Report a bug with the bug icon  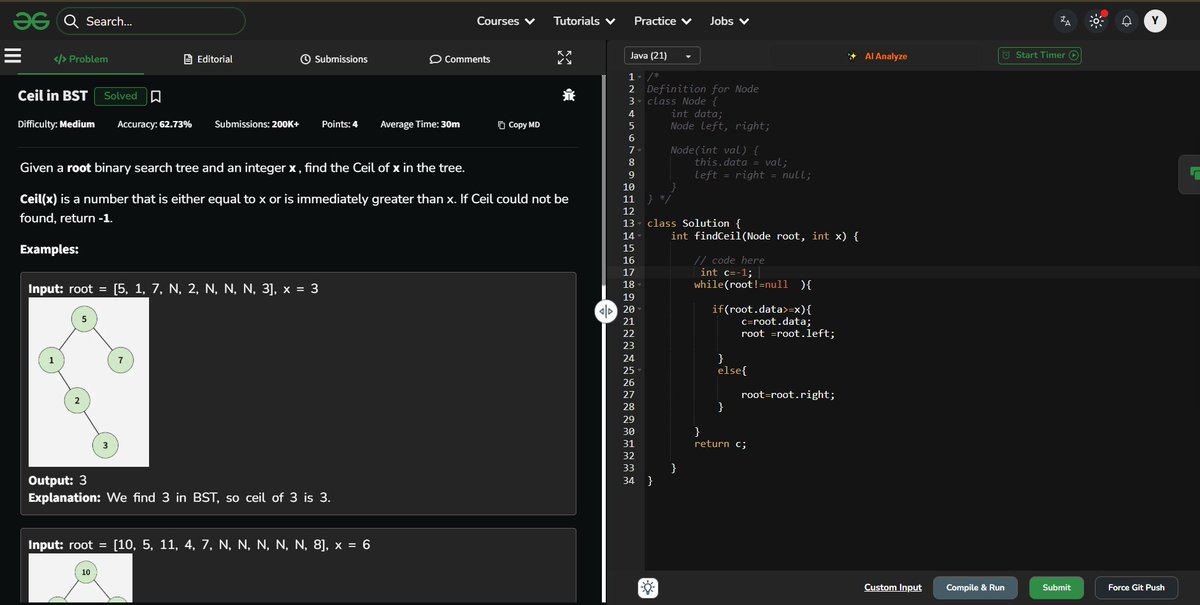coord(569,95)
